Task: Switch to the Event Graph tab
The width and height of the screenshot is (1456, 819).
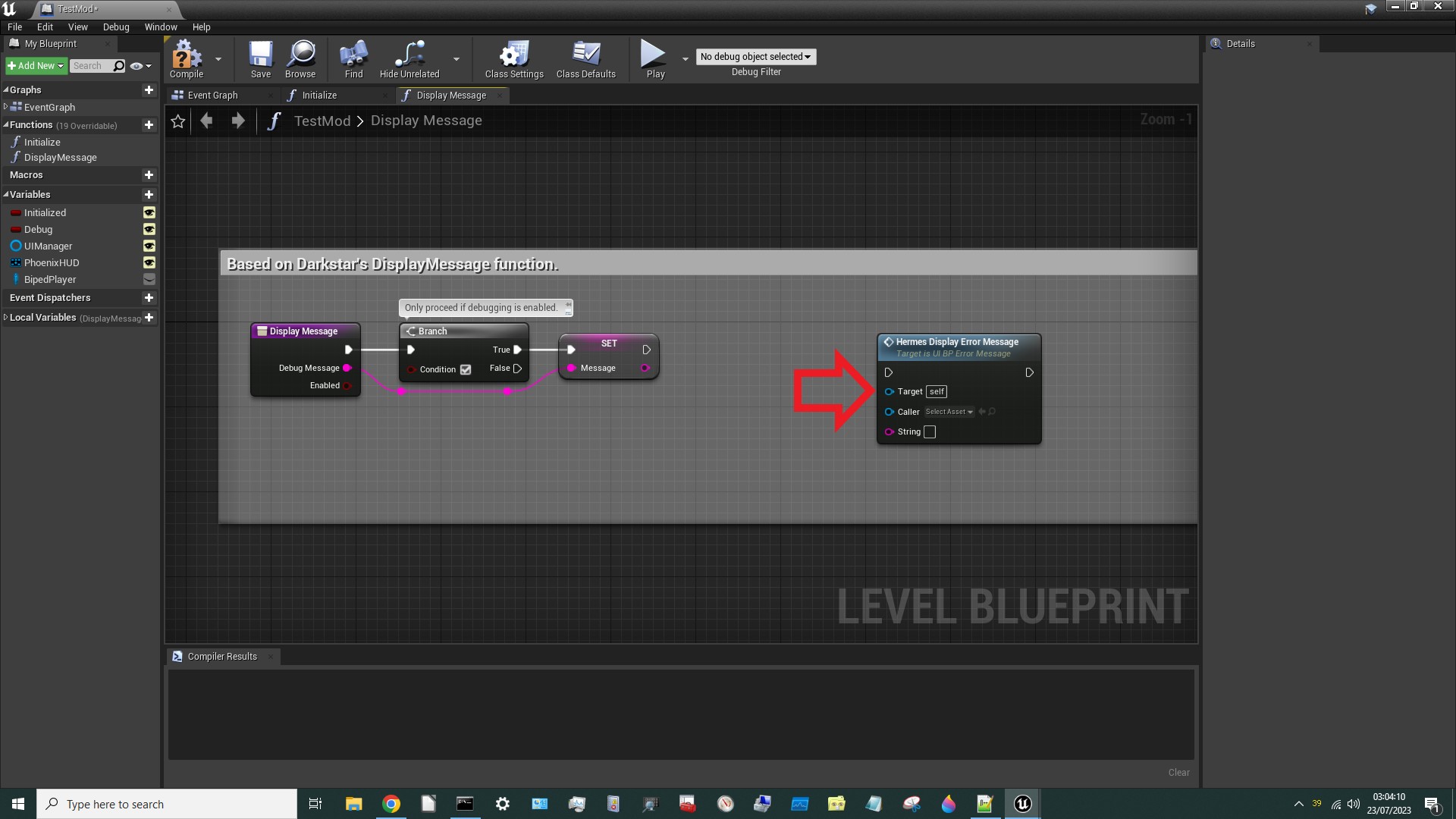Action: [212, 96]
